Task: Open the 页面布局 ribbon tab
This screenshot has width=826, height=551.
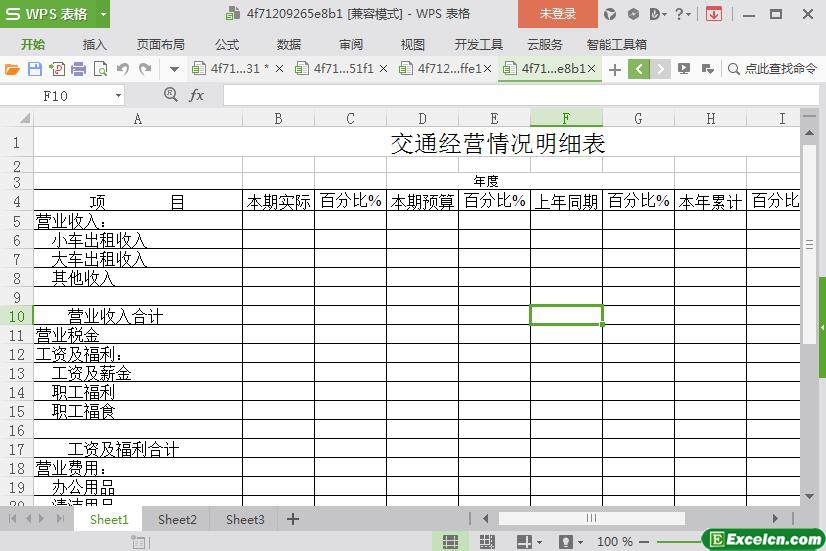Action: (x=161, y=45)
